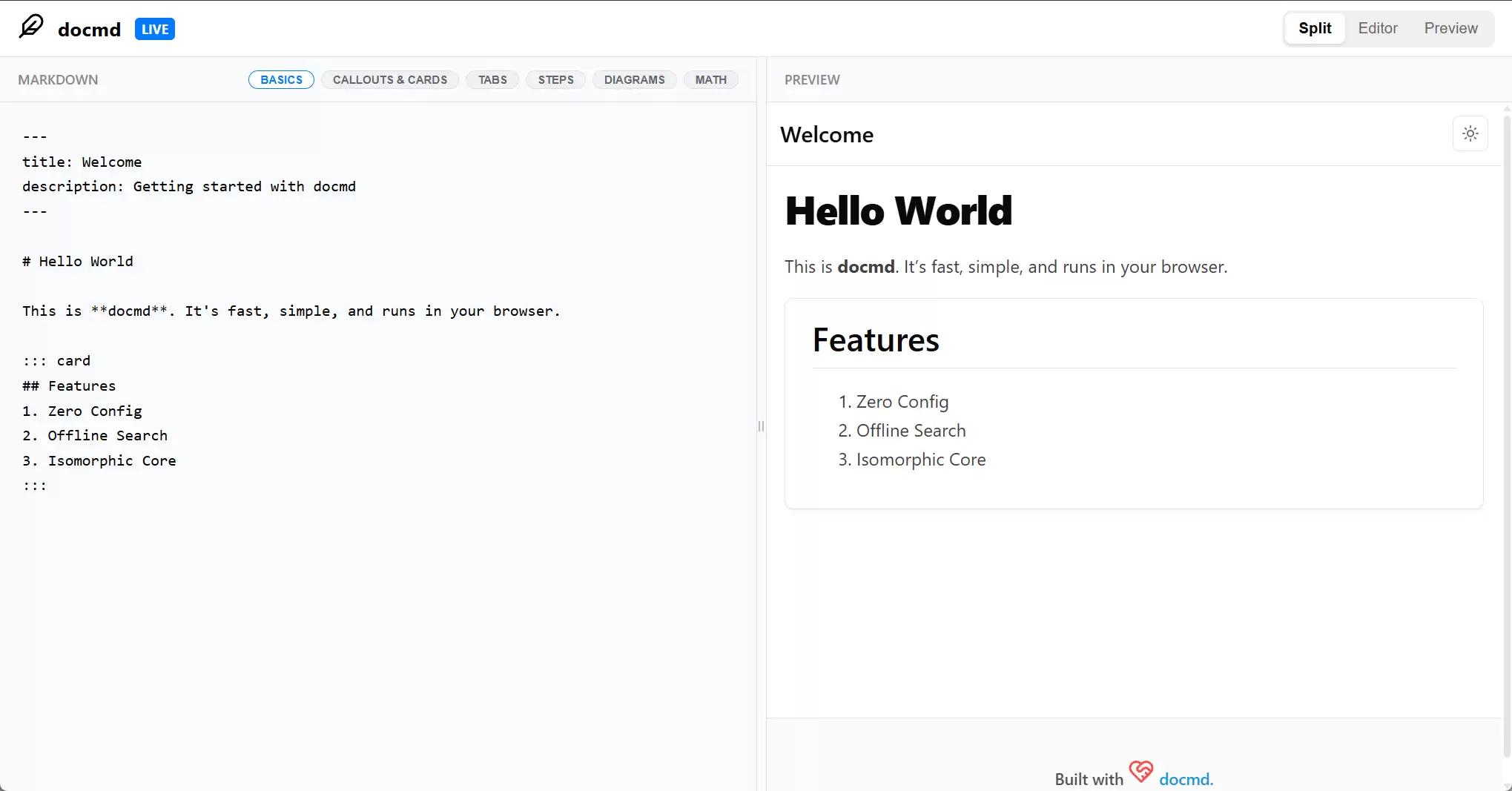This screenshot has height=791, width=1512.
Task: Open the CALLOUTS & CARDS template
Action: coord(390,79)
